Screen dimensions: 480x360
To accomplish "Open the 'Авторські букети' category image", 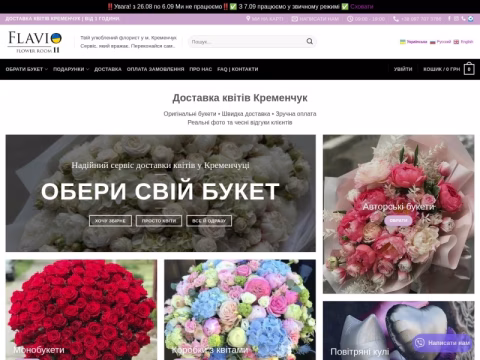I will 398,214.
